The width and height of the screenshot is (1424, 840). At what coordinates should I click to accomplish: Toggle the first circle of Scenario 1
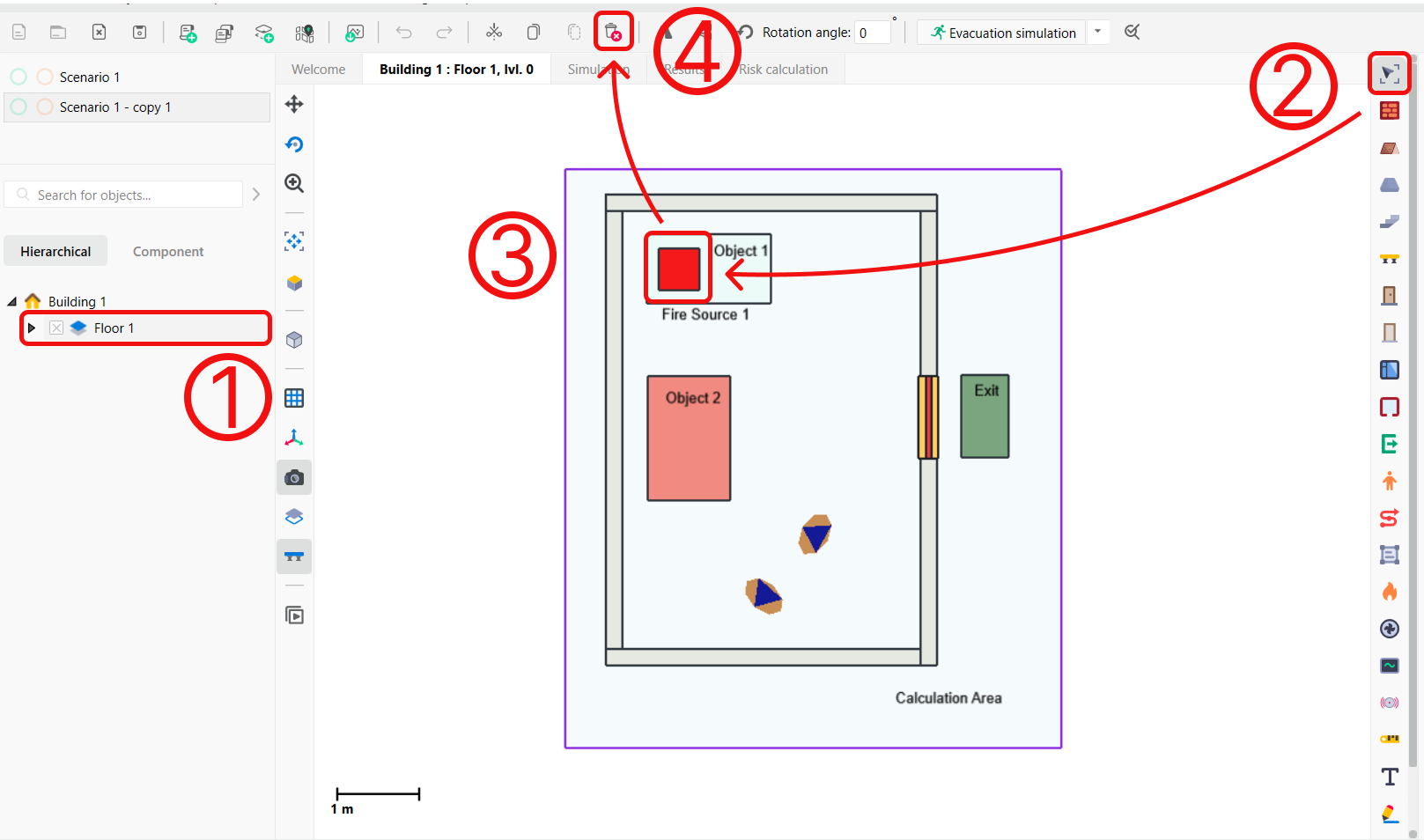pyautogui.click(x=18, y=77)
